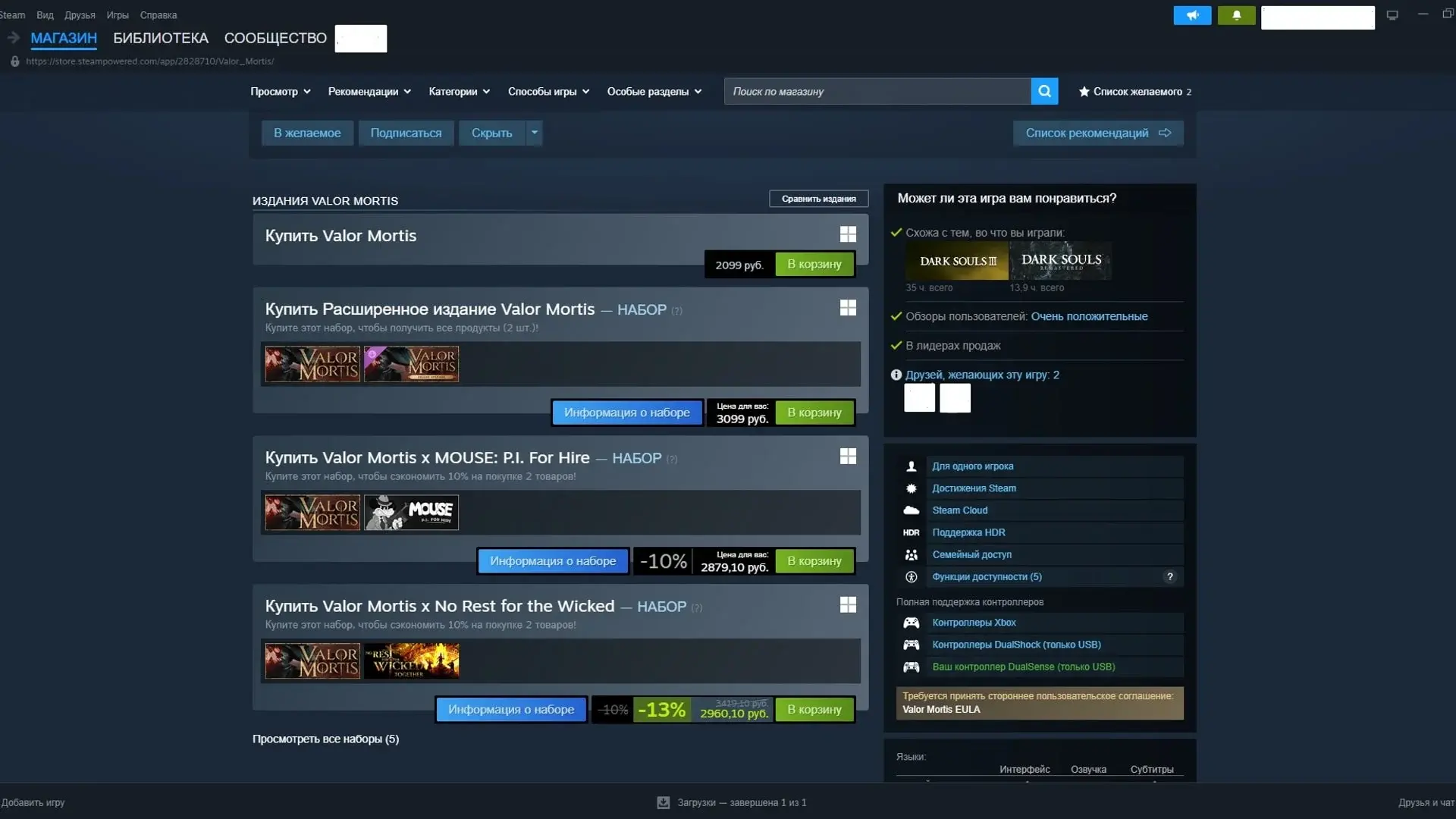The width and height of the screenshot is (1456, 819).
Task: Switch to the СООБЩЕСТВО tab
Action: coord(275,38)
